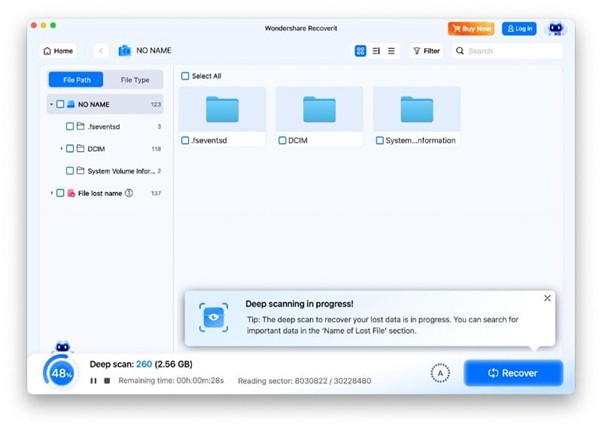Switch to large grid thumbnail view
The height and width of the screenshot is (430, 602).
tap(360, 51)
